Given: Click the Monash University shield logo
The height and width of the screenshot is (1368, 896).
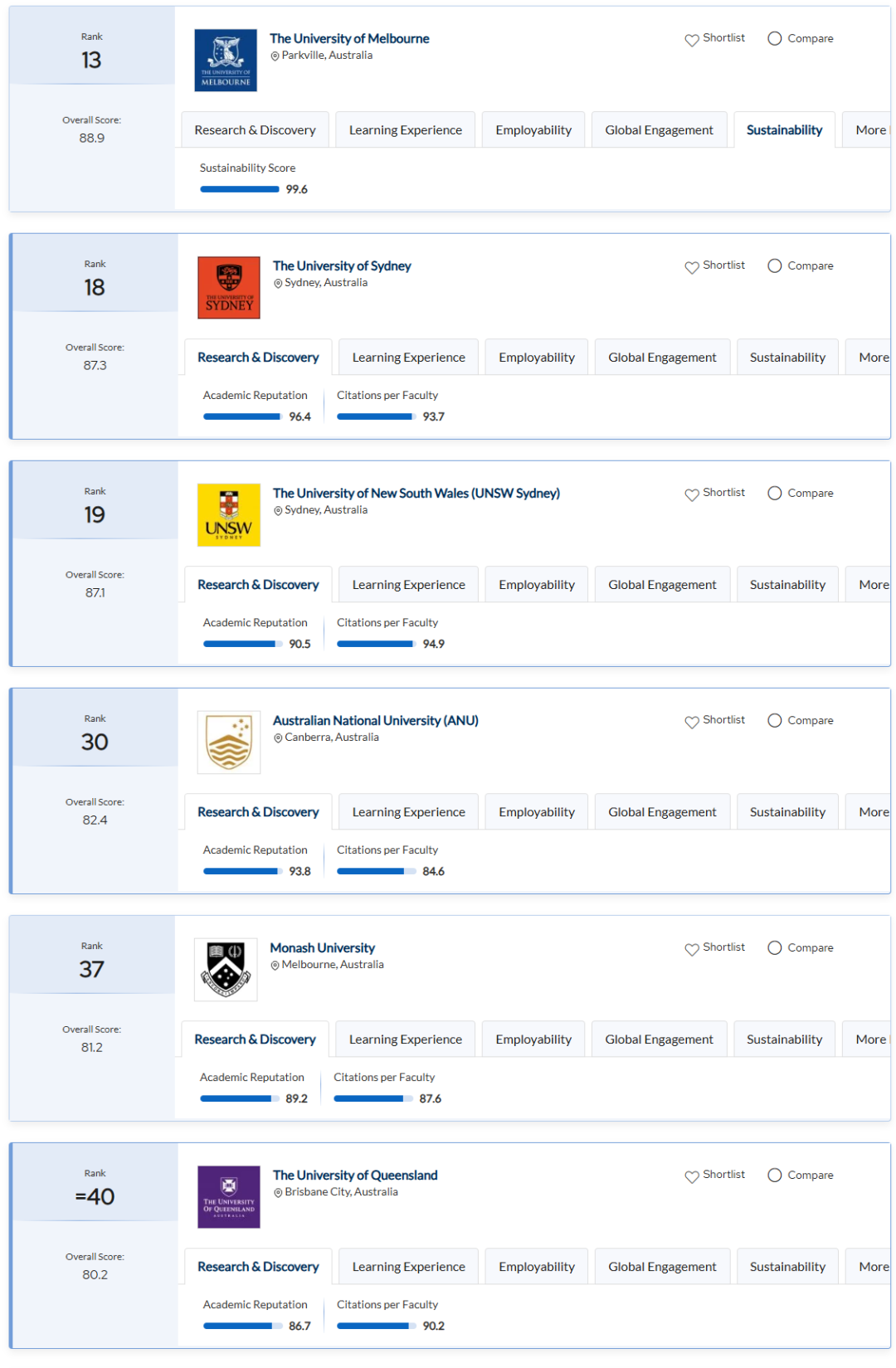Looking at the screenshot, I should point(226,970).
